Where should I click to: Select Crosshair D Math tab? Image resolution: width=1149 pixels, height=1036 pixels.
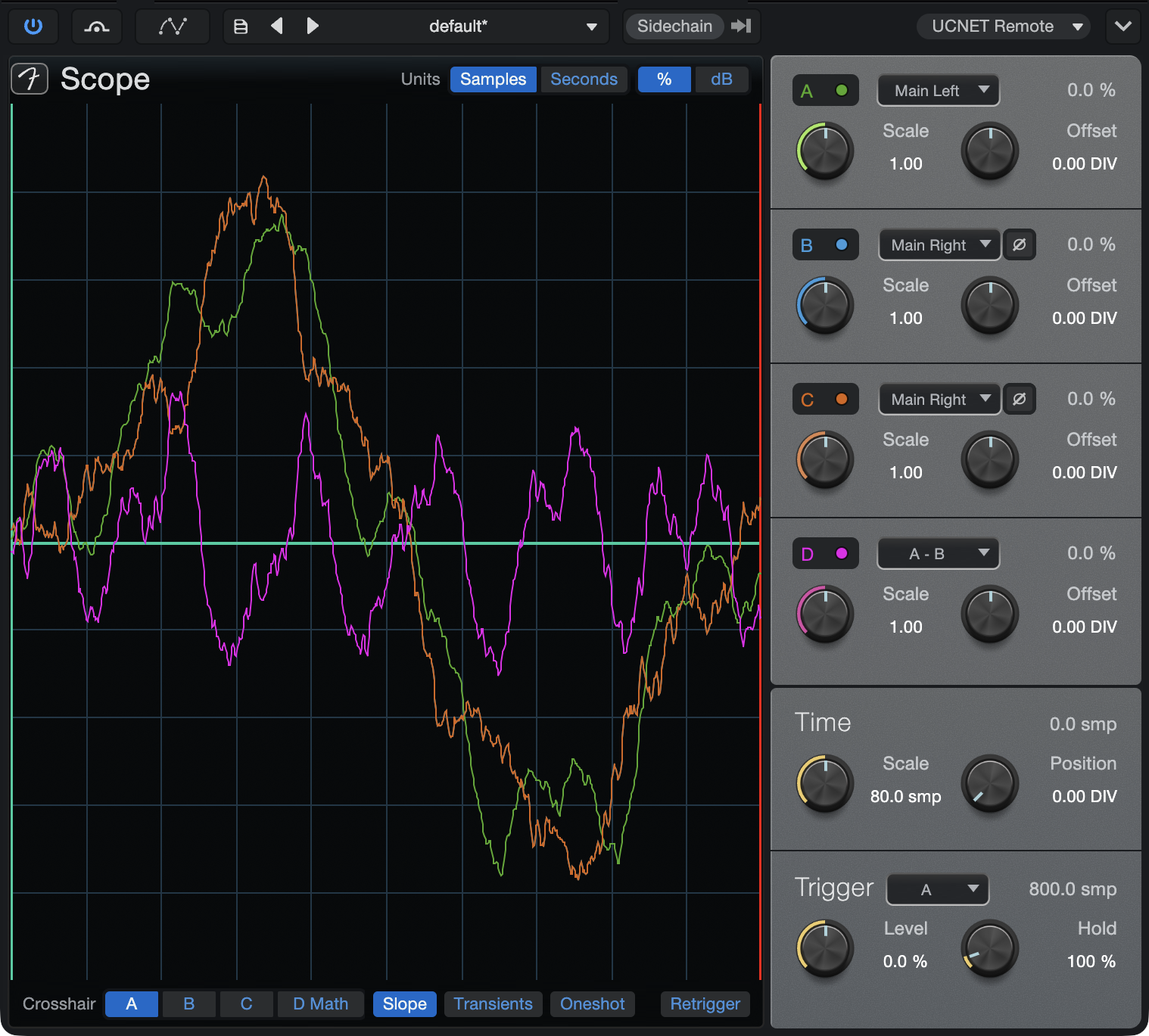(x=321, y=1004)
